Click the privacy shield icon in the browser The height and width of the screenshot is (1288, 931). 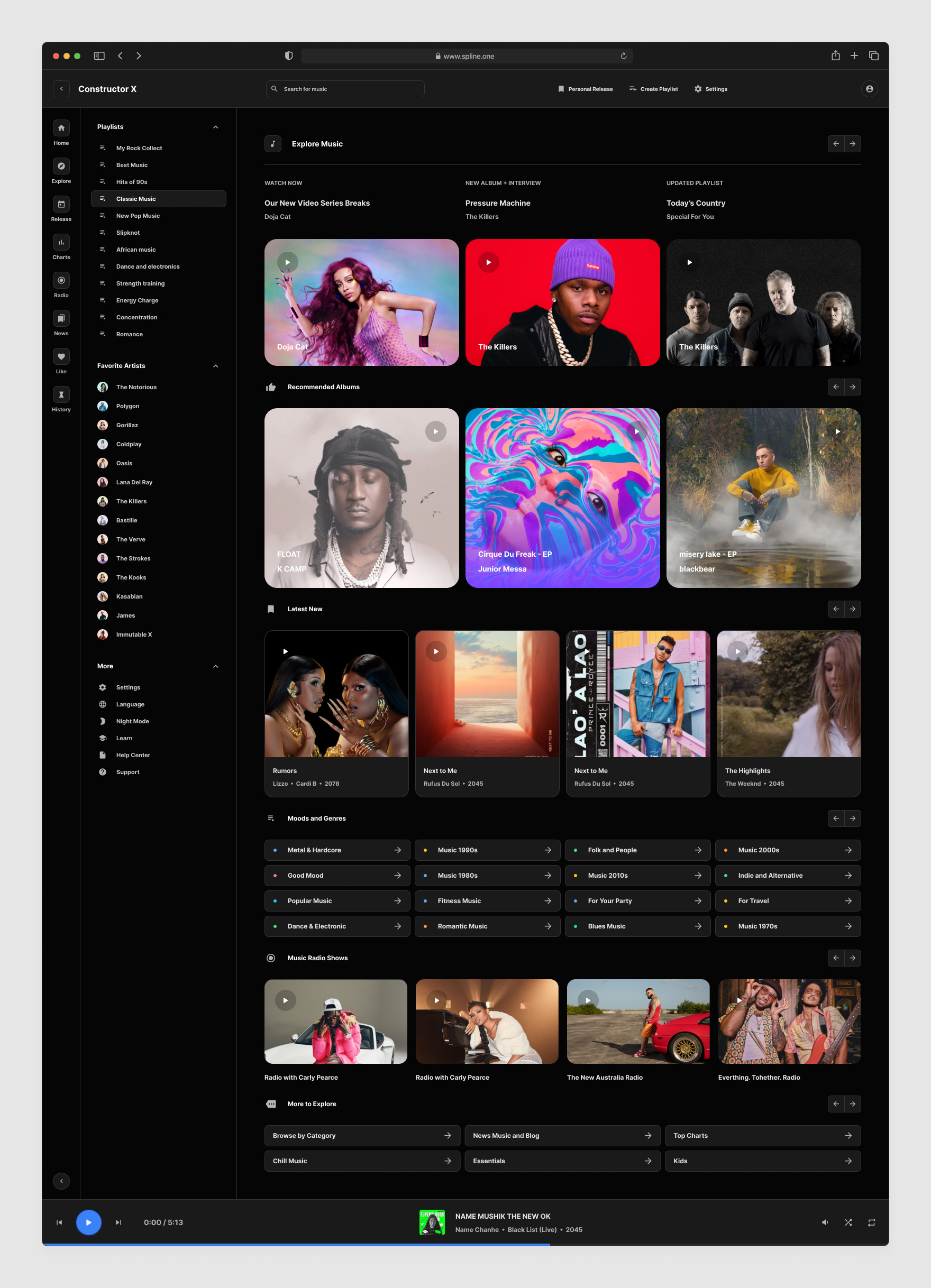point(289,56)
